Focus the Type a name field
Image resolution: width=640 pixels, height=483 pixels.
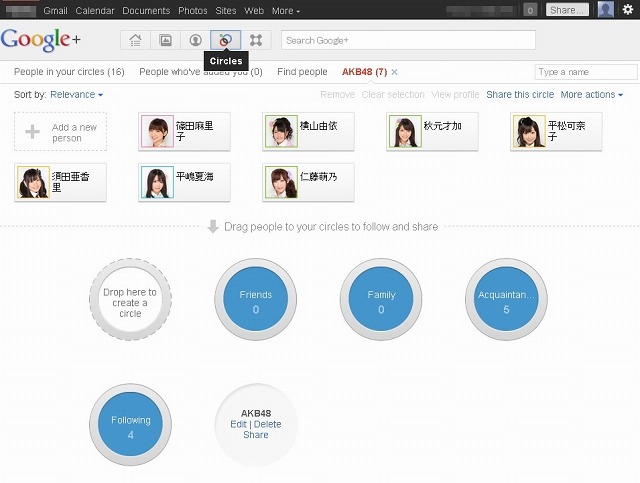586,72
